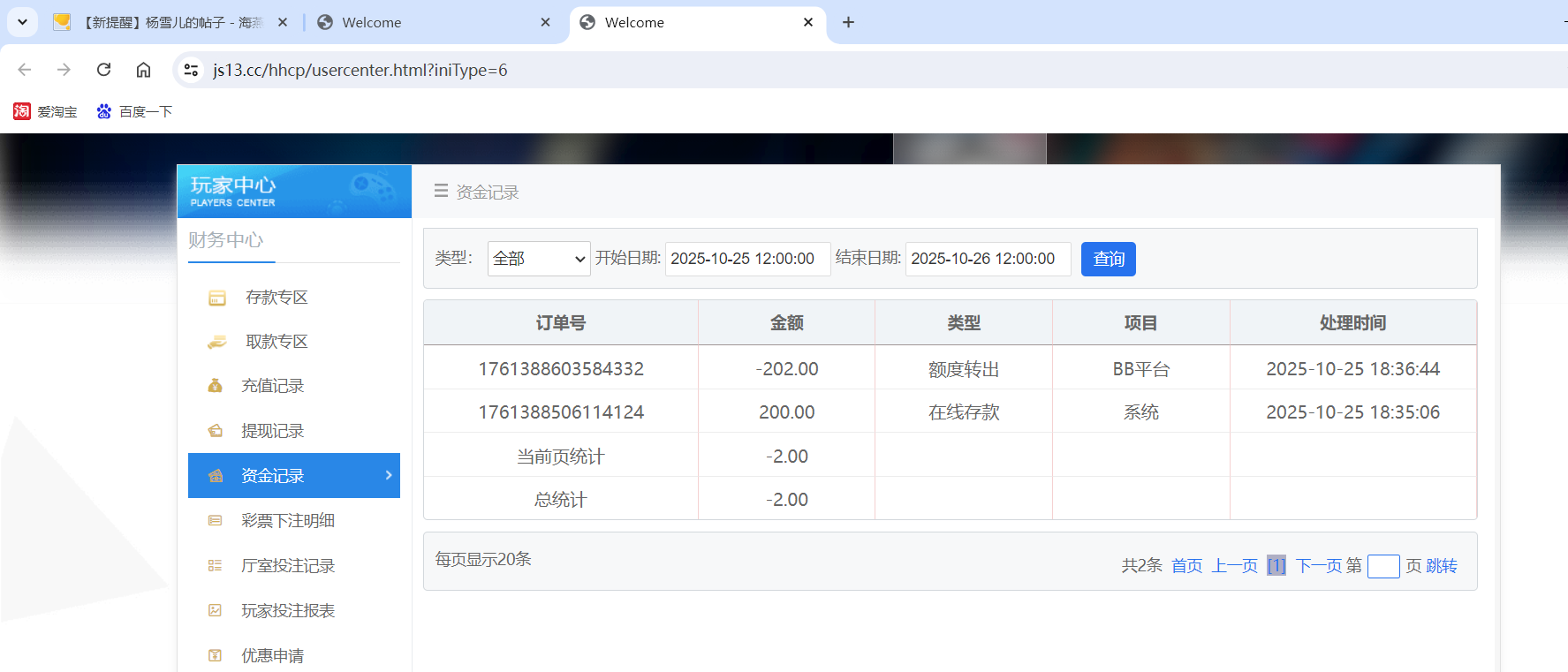
Task: Click the 首页 pagination link
Action: point(1186,566)
